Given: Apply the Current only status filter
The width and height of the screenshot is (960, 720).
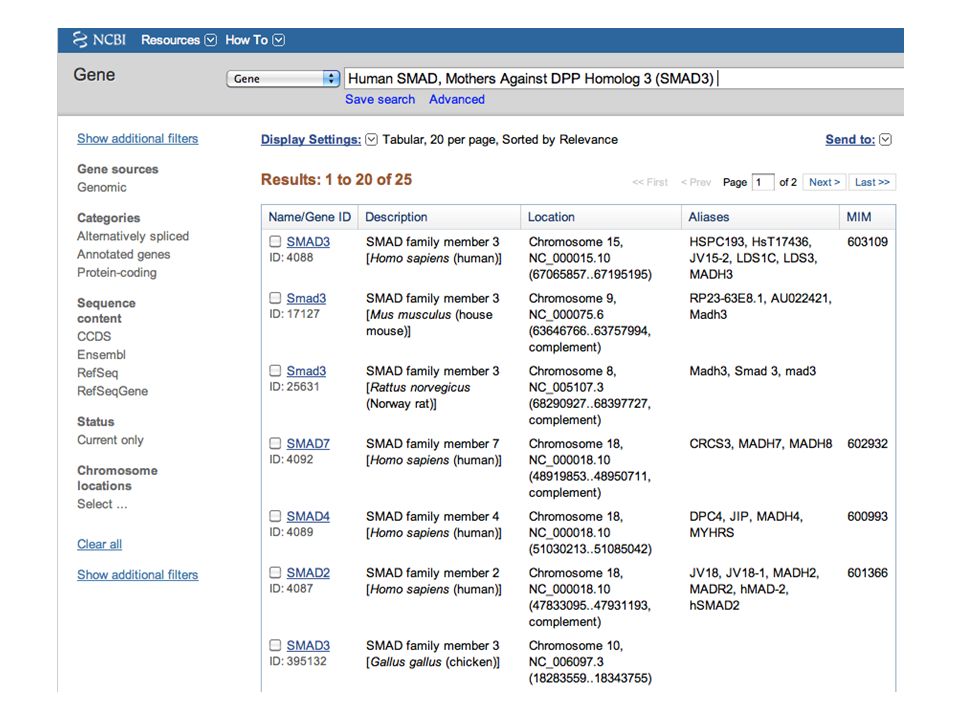Looking at the screenshot, I should (110, 440).
